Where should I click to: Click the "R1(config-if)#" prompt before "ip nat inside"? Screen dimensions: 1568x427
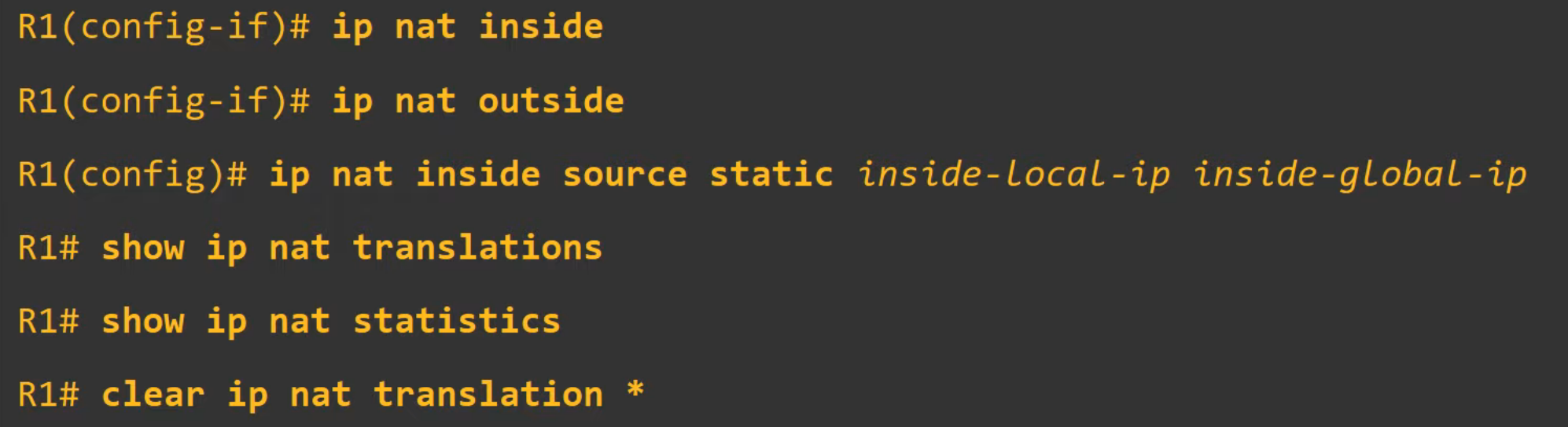pos(164,28)
